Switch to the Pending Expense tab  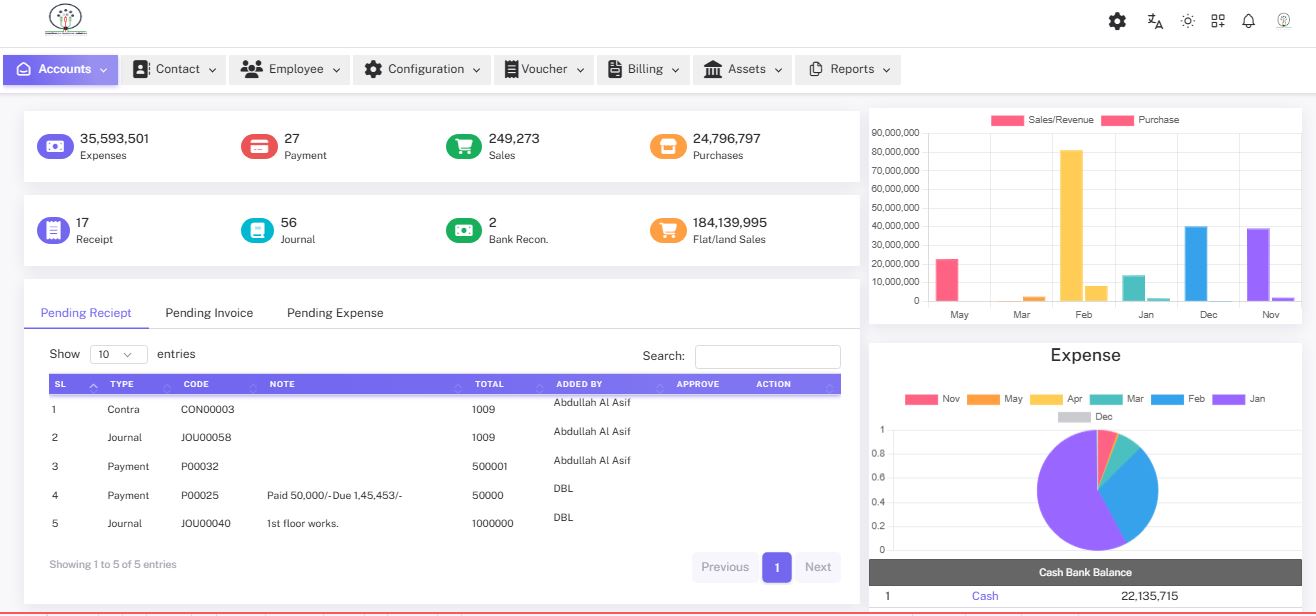click(335, 313)
